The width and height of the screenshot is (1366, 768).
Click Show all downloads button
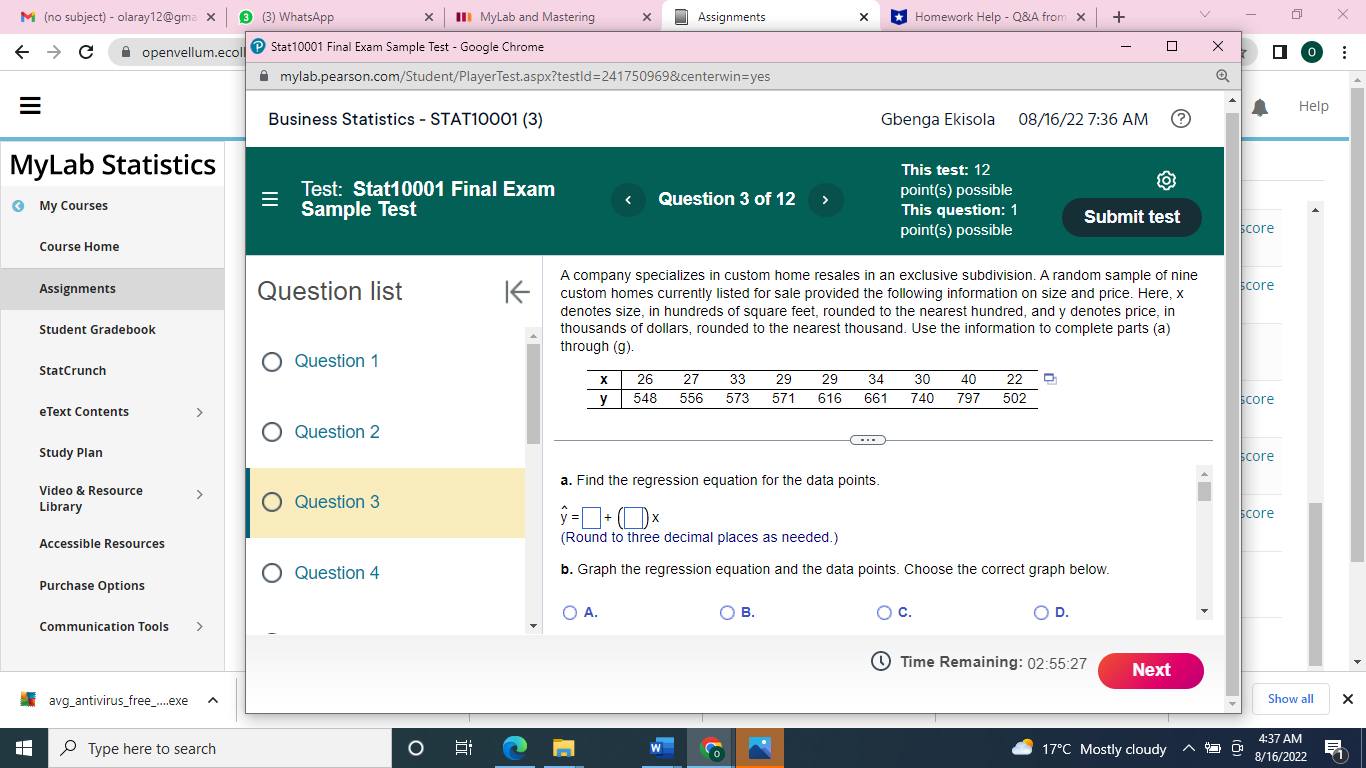click(1290, 699)
